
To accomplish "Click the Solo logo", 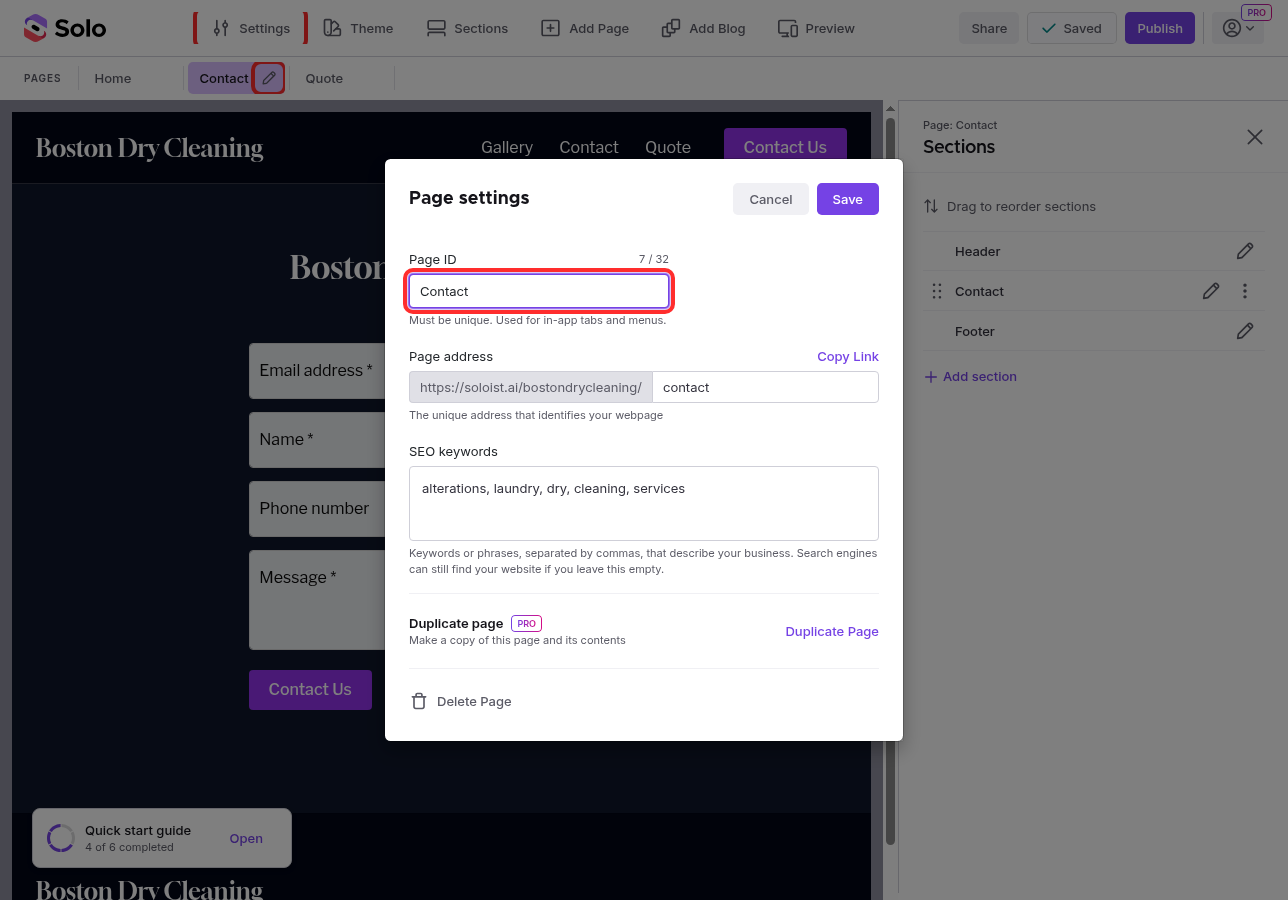I will [65, 28].
